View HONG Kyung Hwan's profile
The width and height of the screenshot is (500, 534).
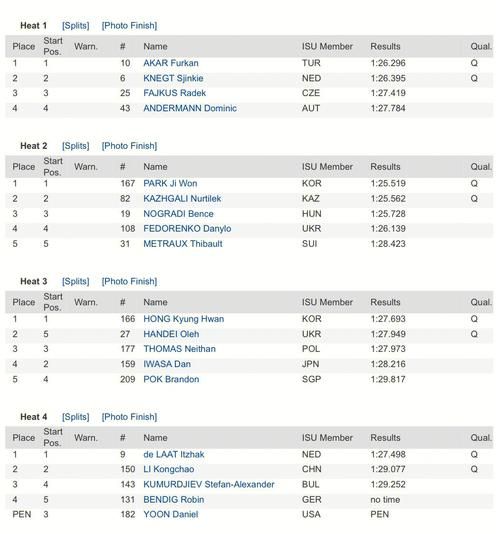184,319
